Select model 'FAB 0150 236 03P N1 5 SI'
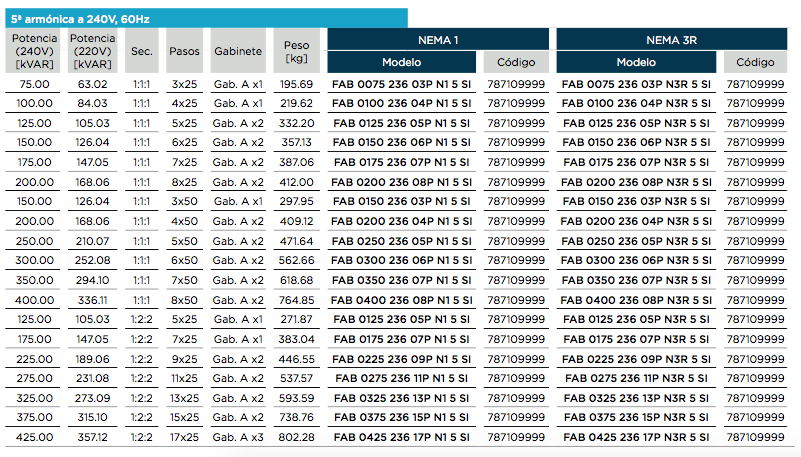 pos(402,202)
